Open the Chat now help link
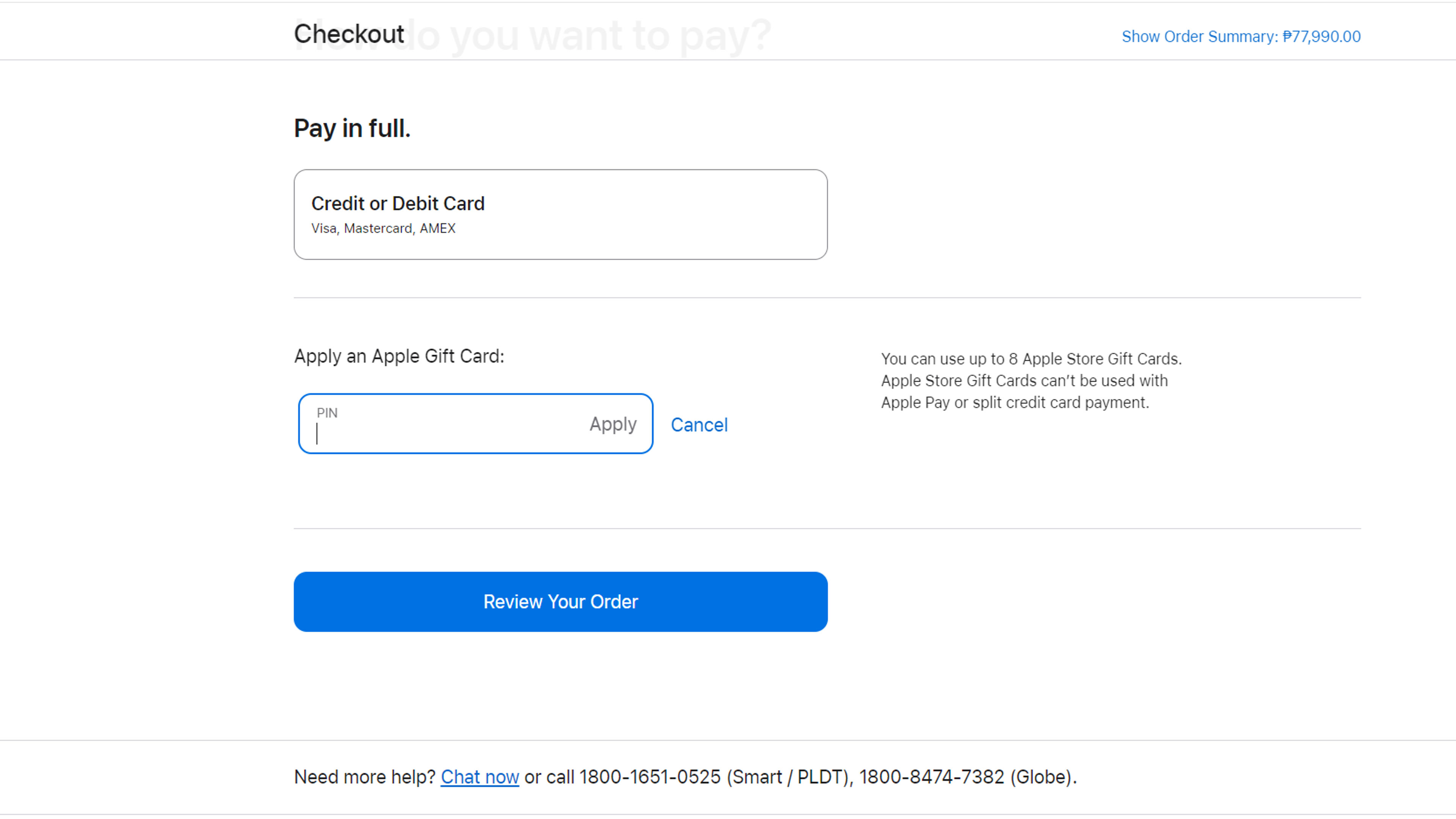Viewport: 1456px width, 819px height. click(x=479, y=777)
